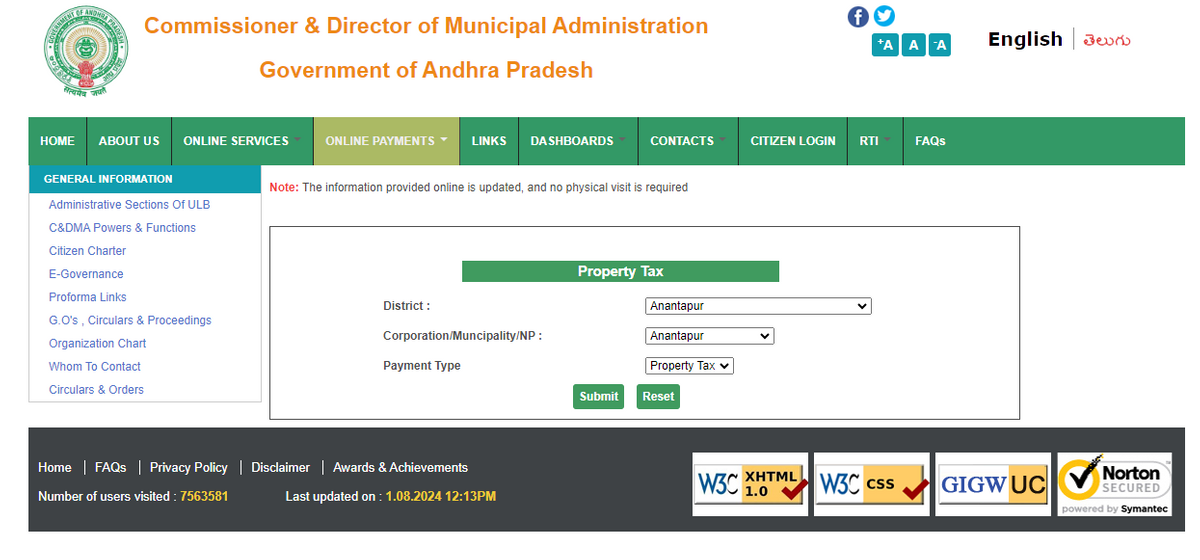The height and width of the screenshot is (560, 1200).
Task: Click the Andhra Pradesh government emblem logo
Action: pyautogui.click(x=86, y=50)
